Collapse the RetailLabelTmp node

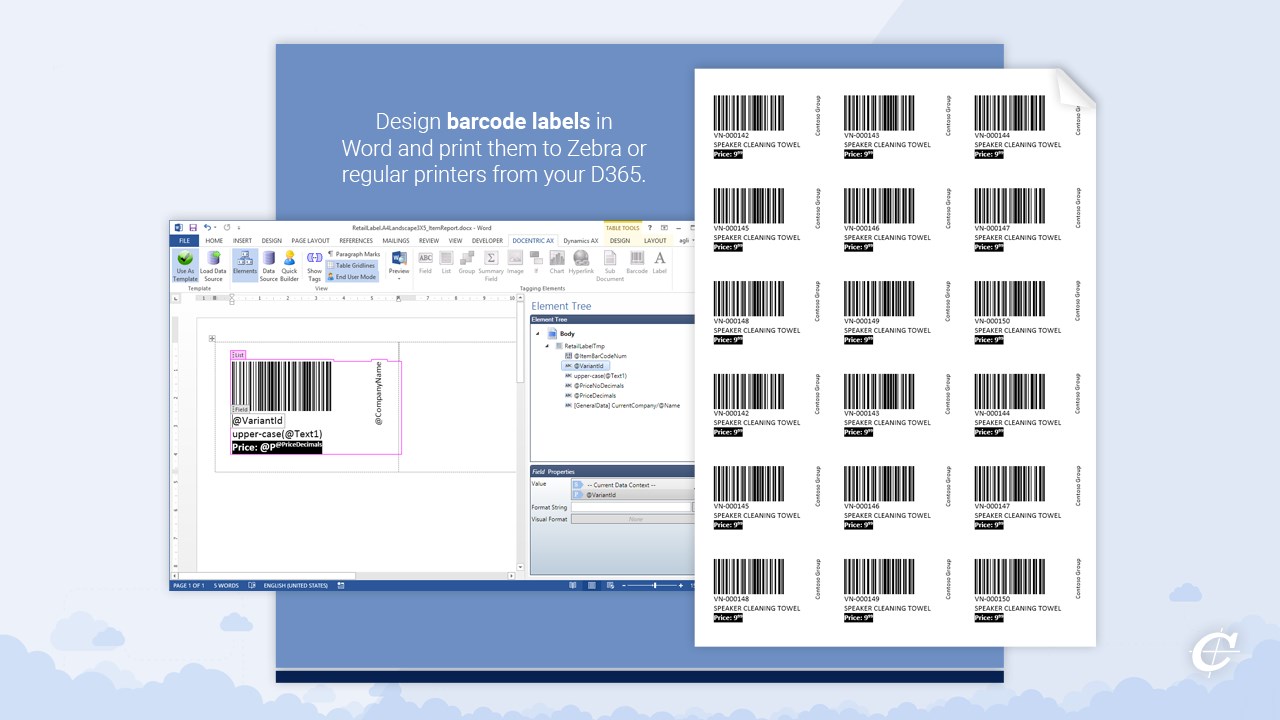coord(547,346)
